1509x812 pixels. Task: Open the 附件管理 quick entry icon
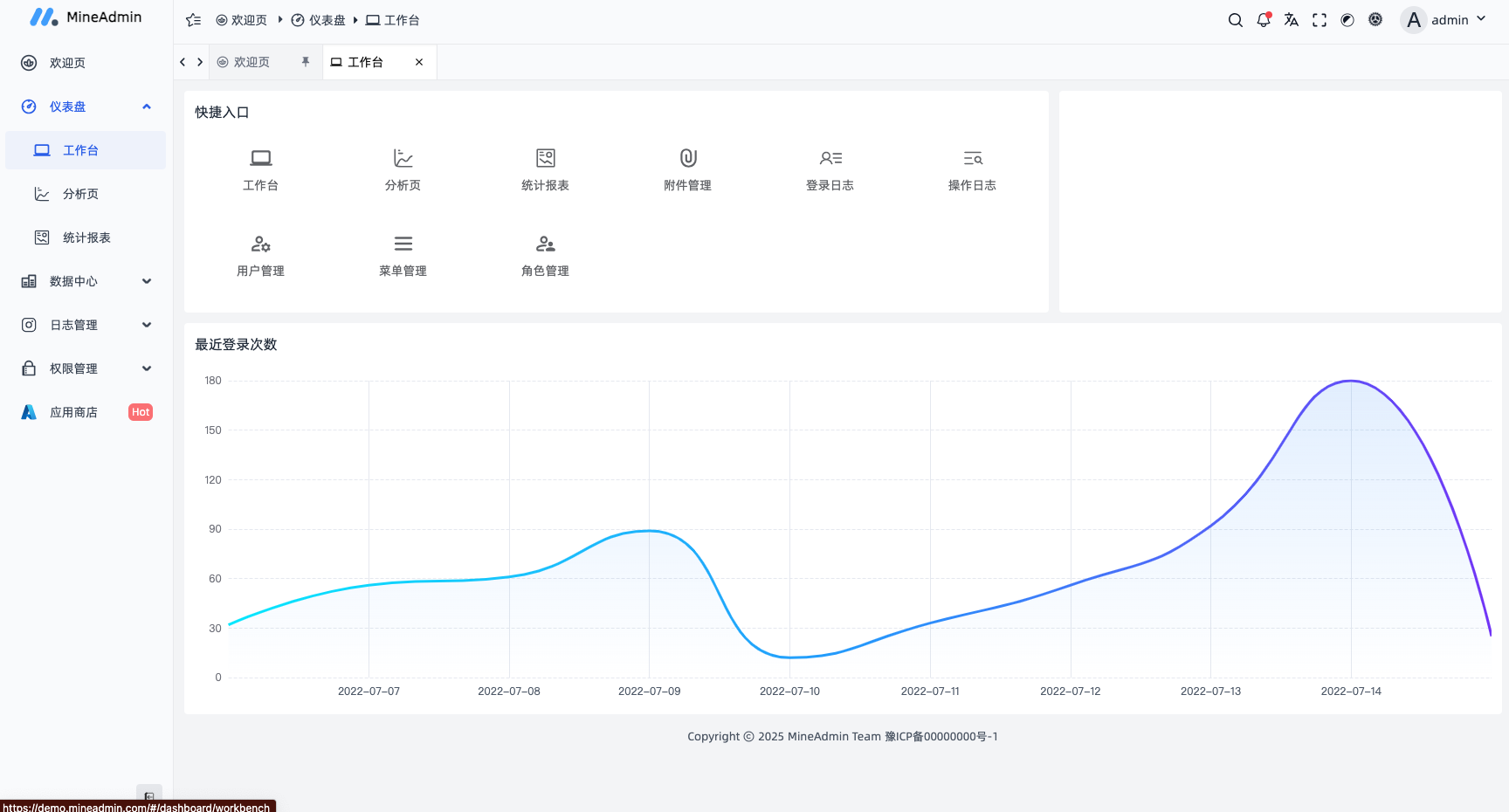687,168
